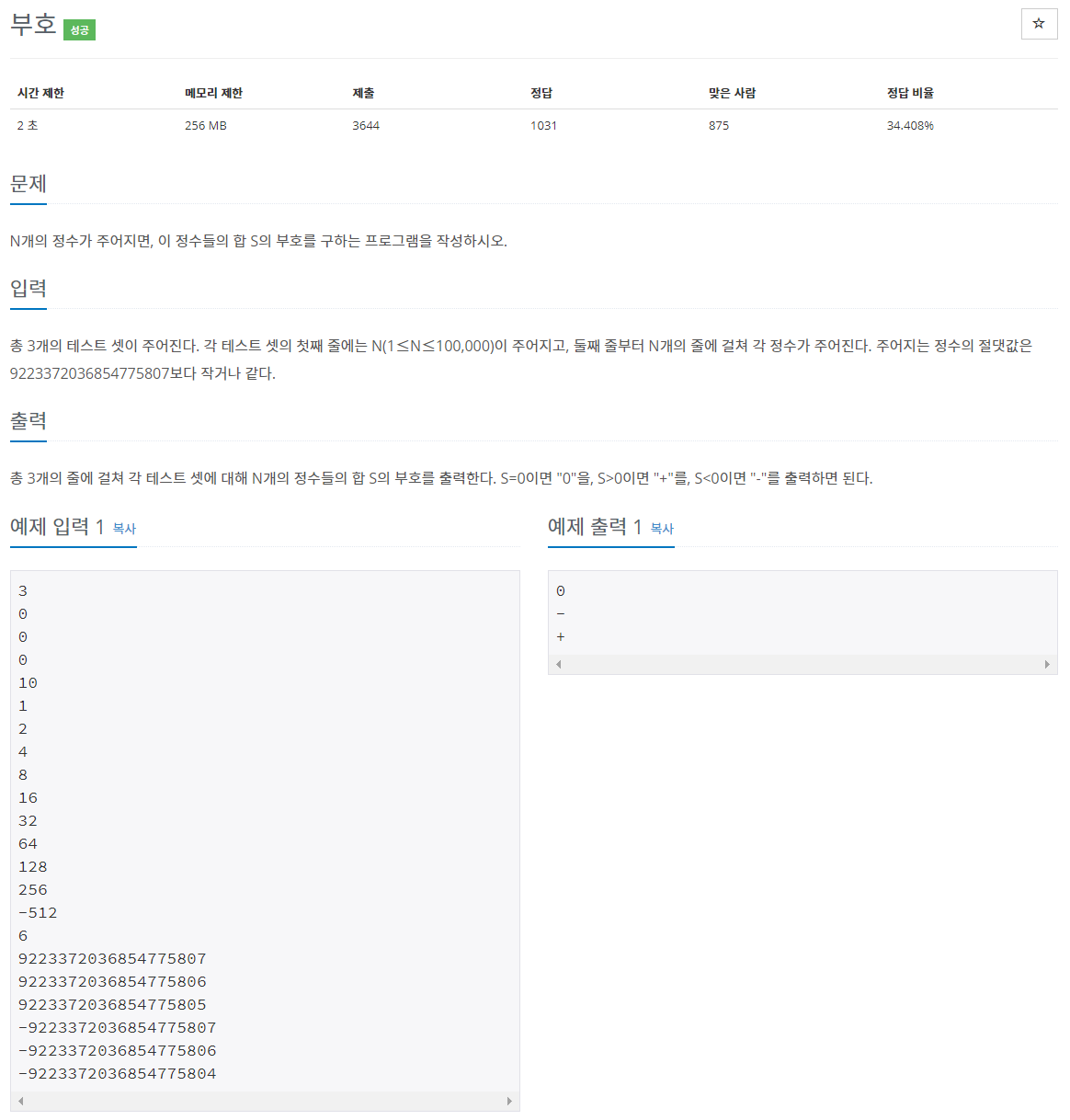Screen dimensions: 1070x1120
Task: Click the 6 line in example input
Action: tap(23, 936)
